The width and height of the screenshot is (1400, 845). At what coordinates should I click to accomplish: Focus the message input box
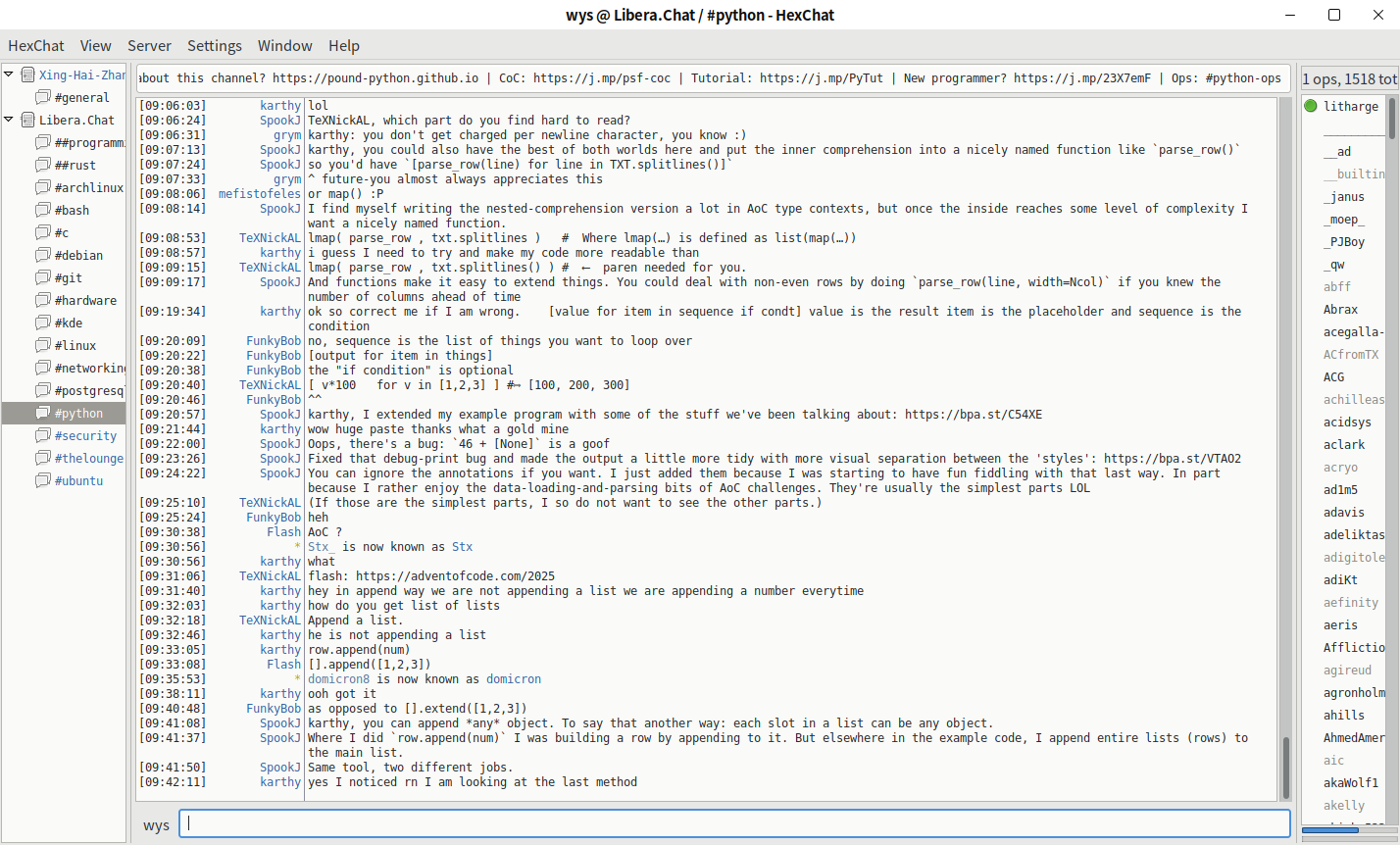coord(735,824)
